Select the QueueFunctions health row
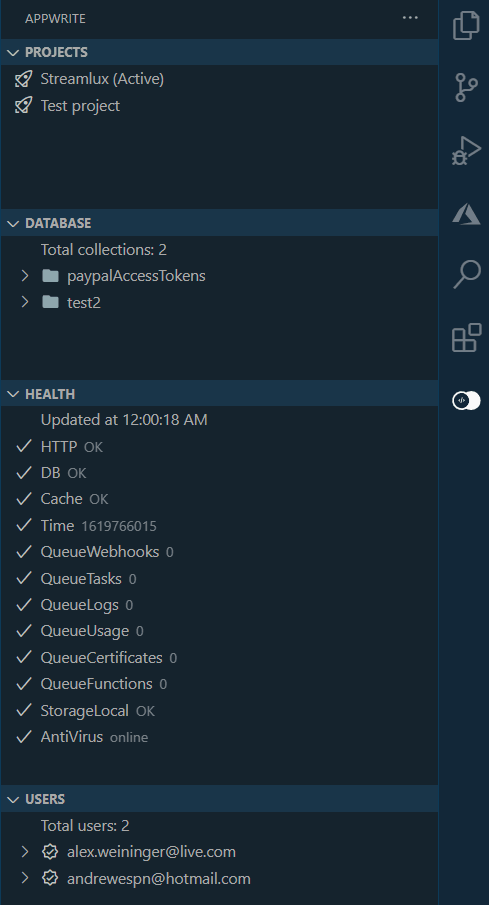 (x=219, y=684)
